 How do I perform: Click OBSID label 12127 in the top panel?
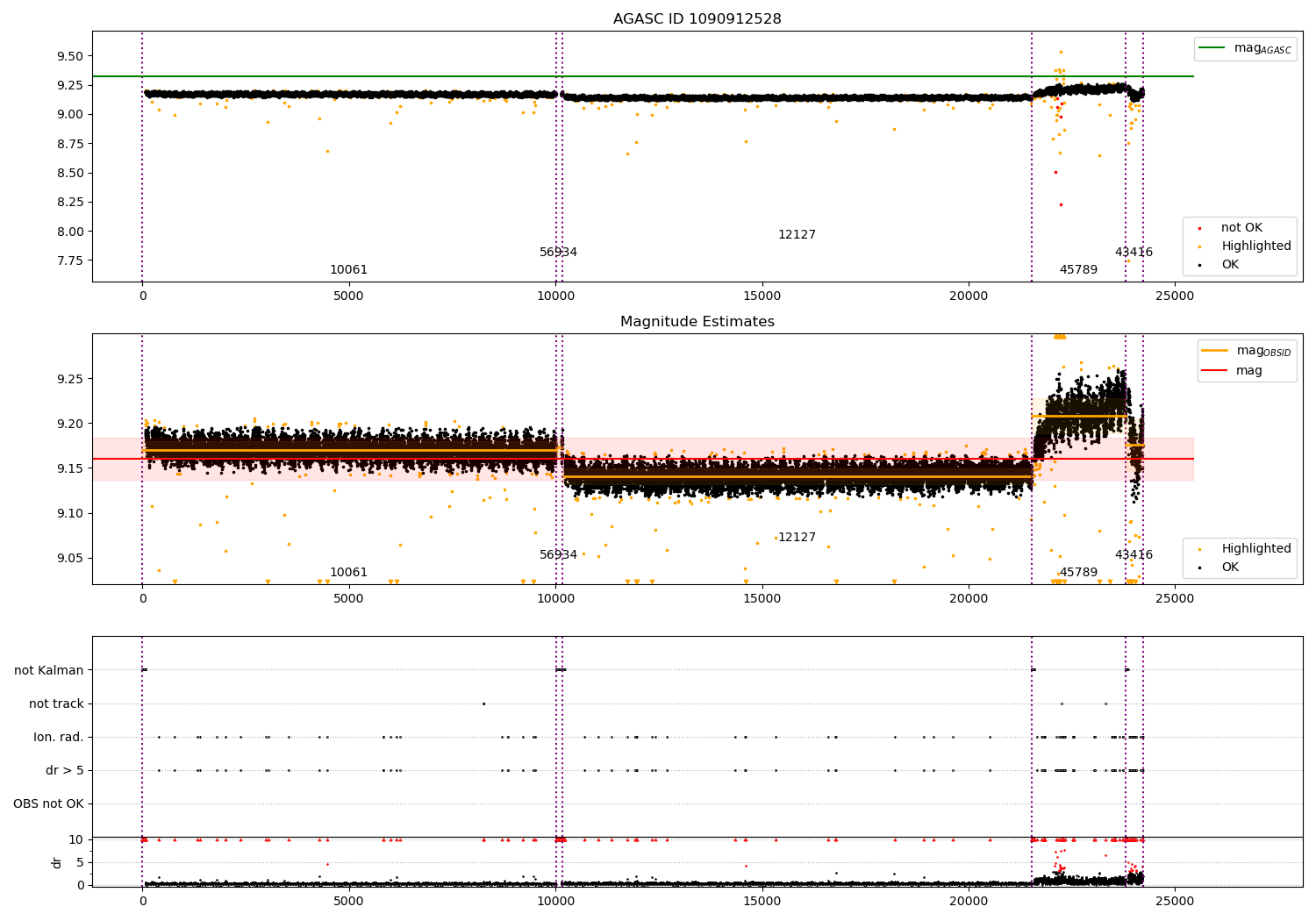797,235
